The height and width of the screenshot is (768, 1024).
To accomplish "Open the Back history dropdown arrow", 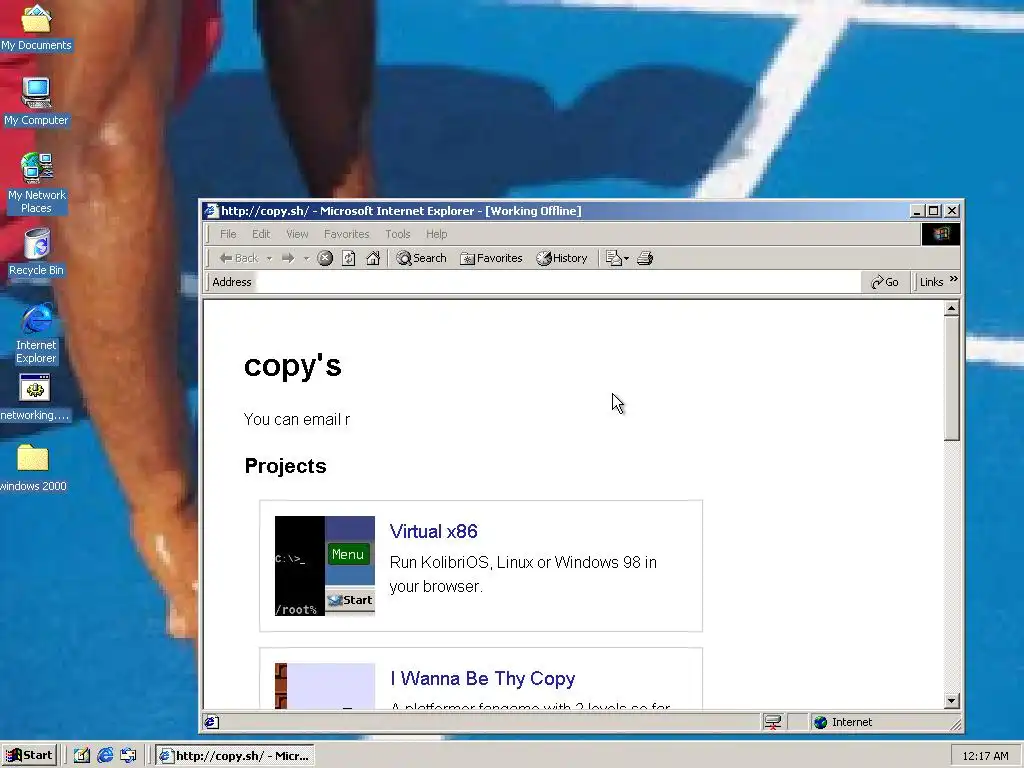I will point(269,259).
